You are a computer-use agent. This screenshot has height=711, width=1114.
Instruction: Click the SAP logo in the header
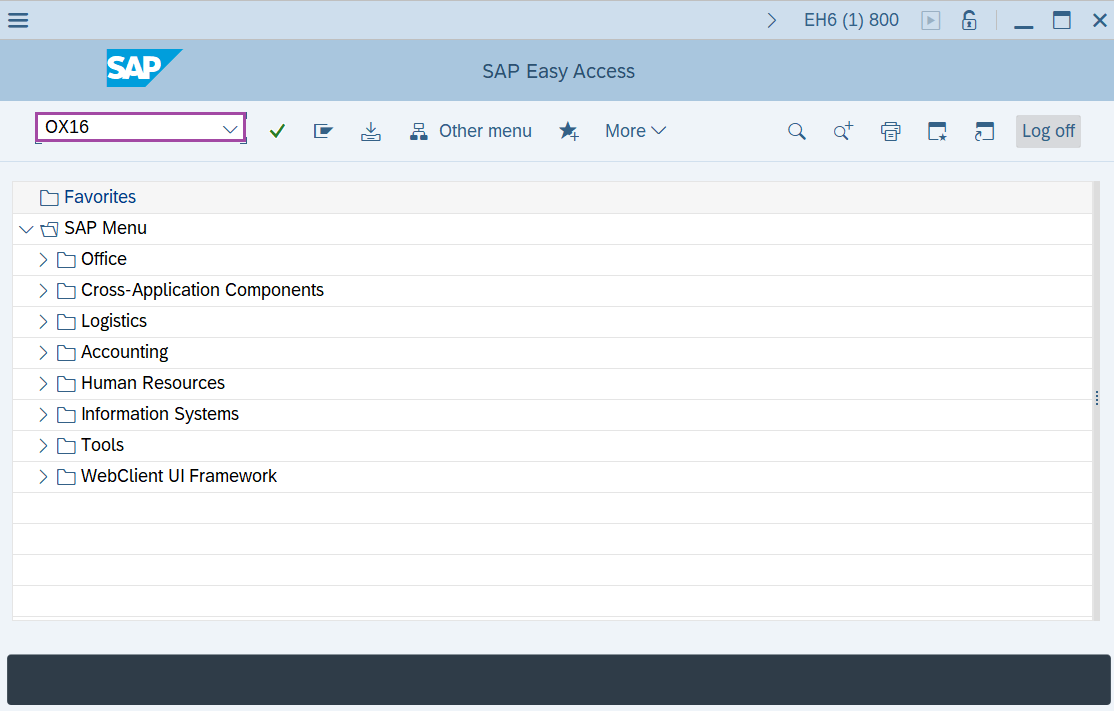(144, 69)
